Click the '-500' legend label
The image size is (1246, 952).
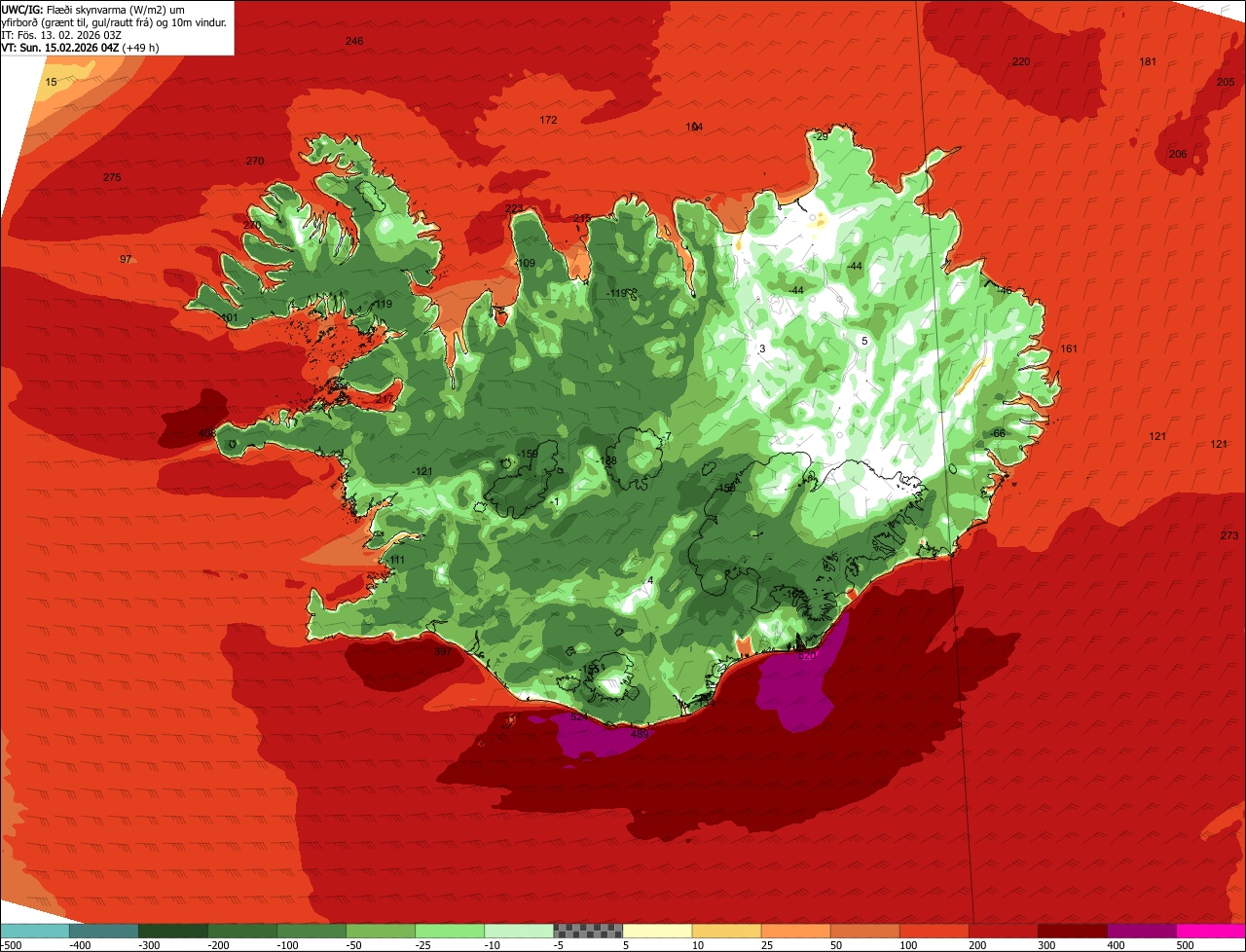(x=10, y=945)
